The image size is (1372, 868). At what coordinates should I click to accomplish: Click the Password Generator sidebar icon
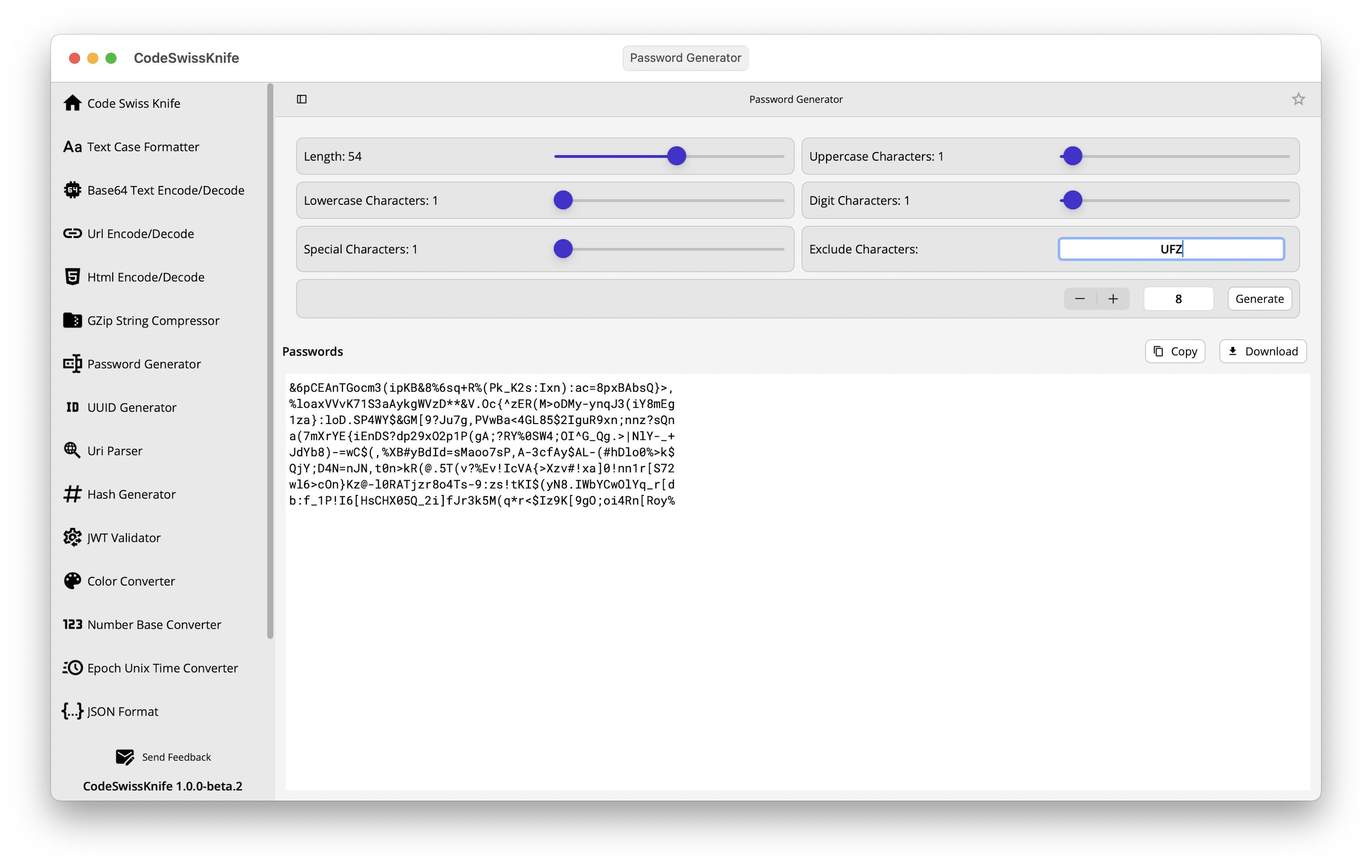tap(72, 363)
